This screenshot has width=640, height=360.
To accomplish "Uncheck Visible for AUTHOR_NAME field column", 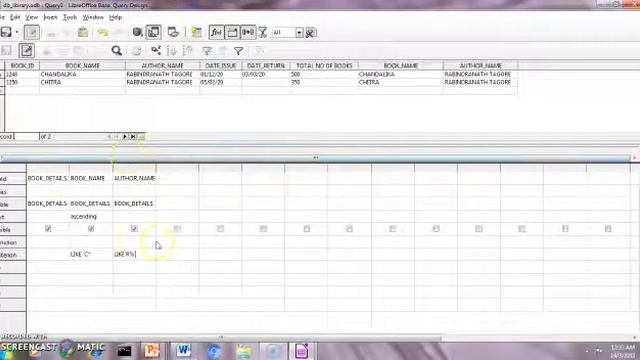I will (134, 229).
